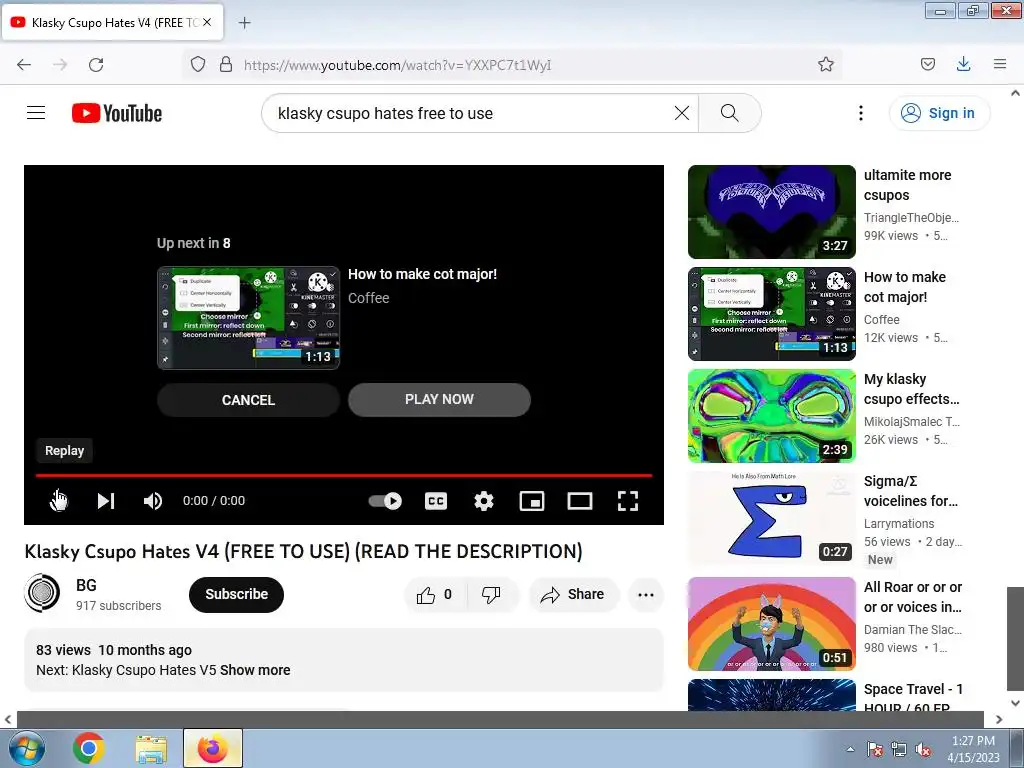Image resolution: width=1024 pixels, height=768 pixels.
Task: Click tray volume speaker icon
Action: (923, 750)
